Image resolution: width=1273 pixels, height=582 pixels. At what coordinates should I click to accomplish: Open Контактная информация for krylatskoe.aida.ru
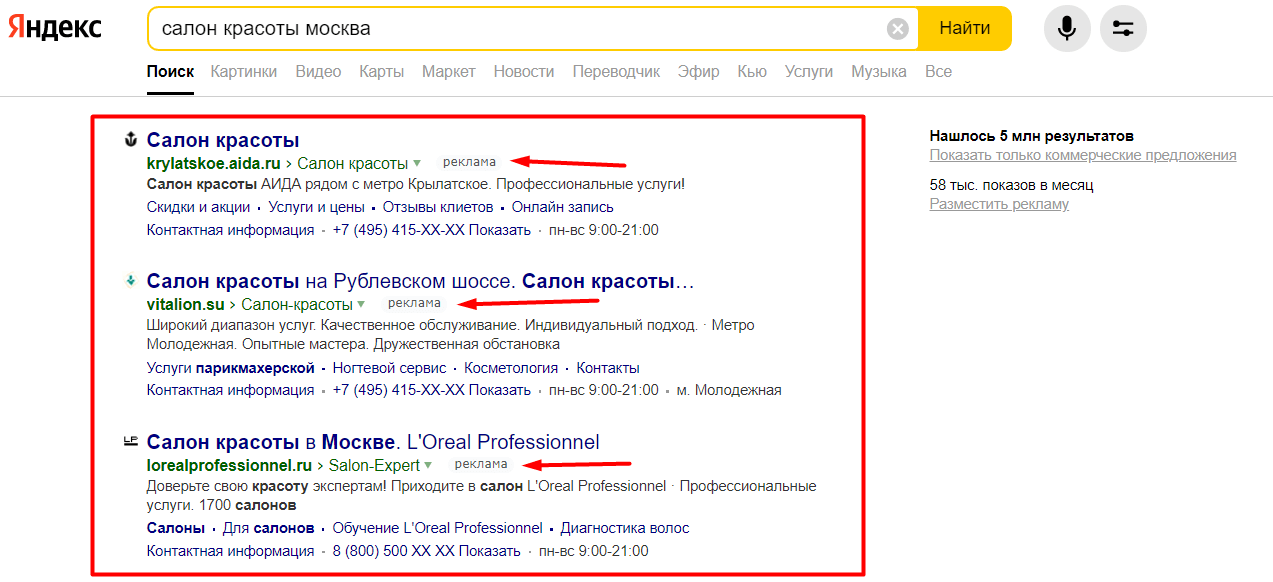click(231, 230)
